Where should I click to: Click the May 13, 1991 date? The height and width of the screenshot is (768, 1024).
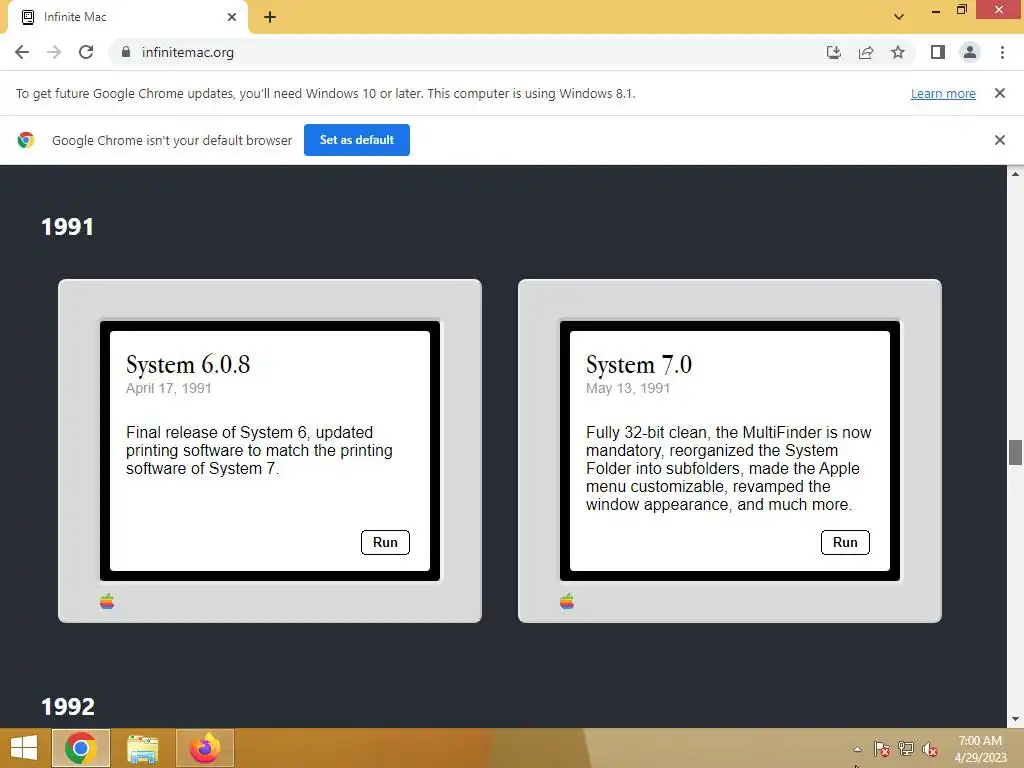(628, 389)
